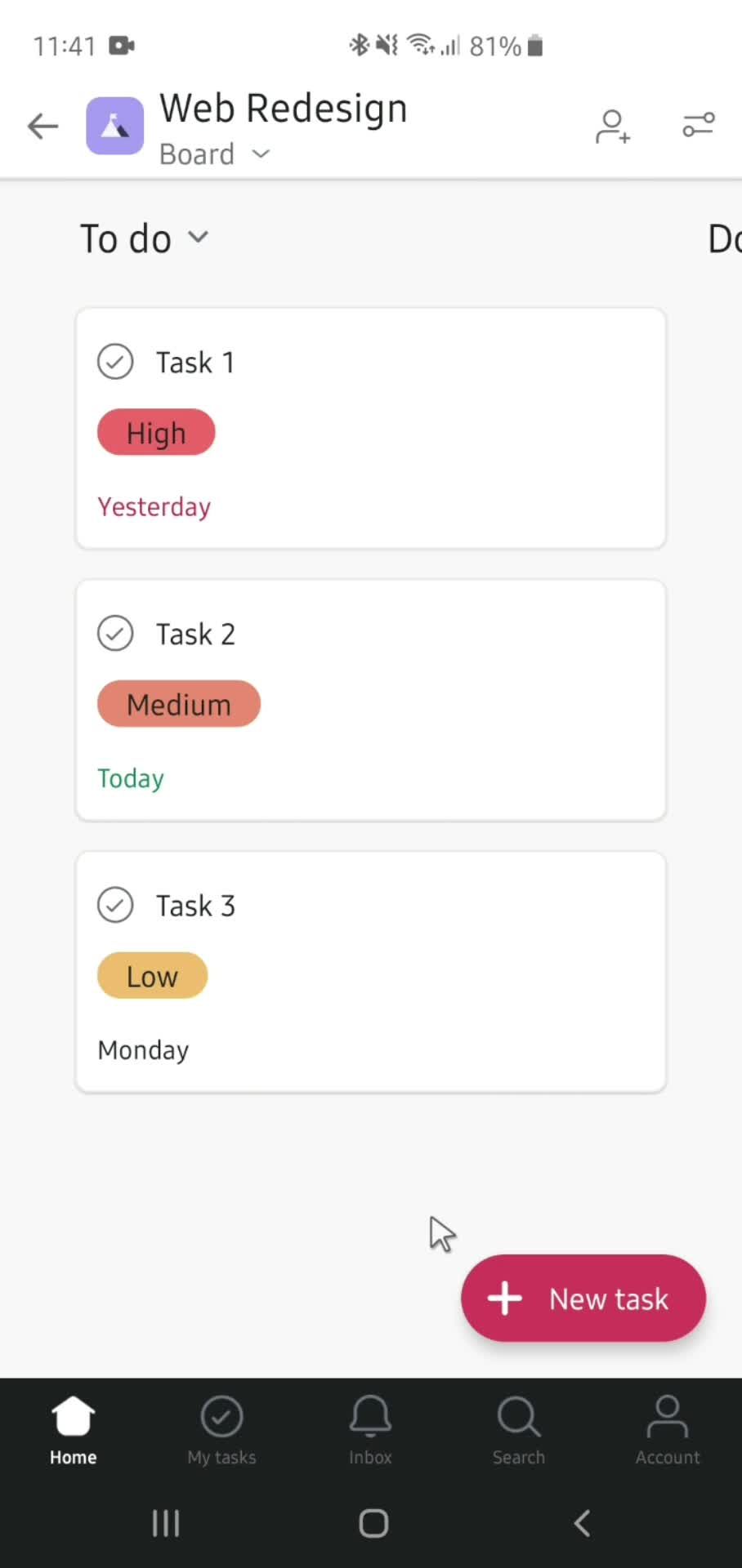
Task: Open Search from the bottom bar
Action: click(518, 1429)
